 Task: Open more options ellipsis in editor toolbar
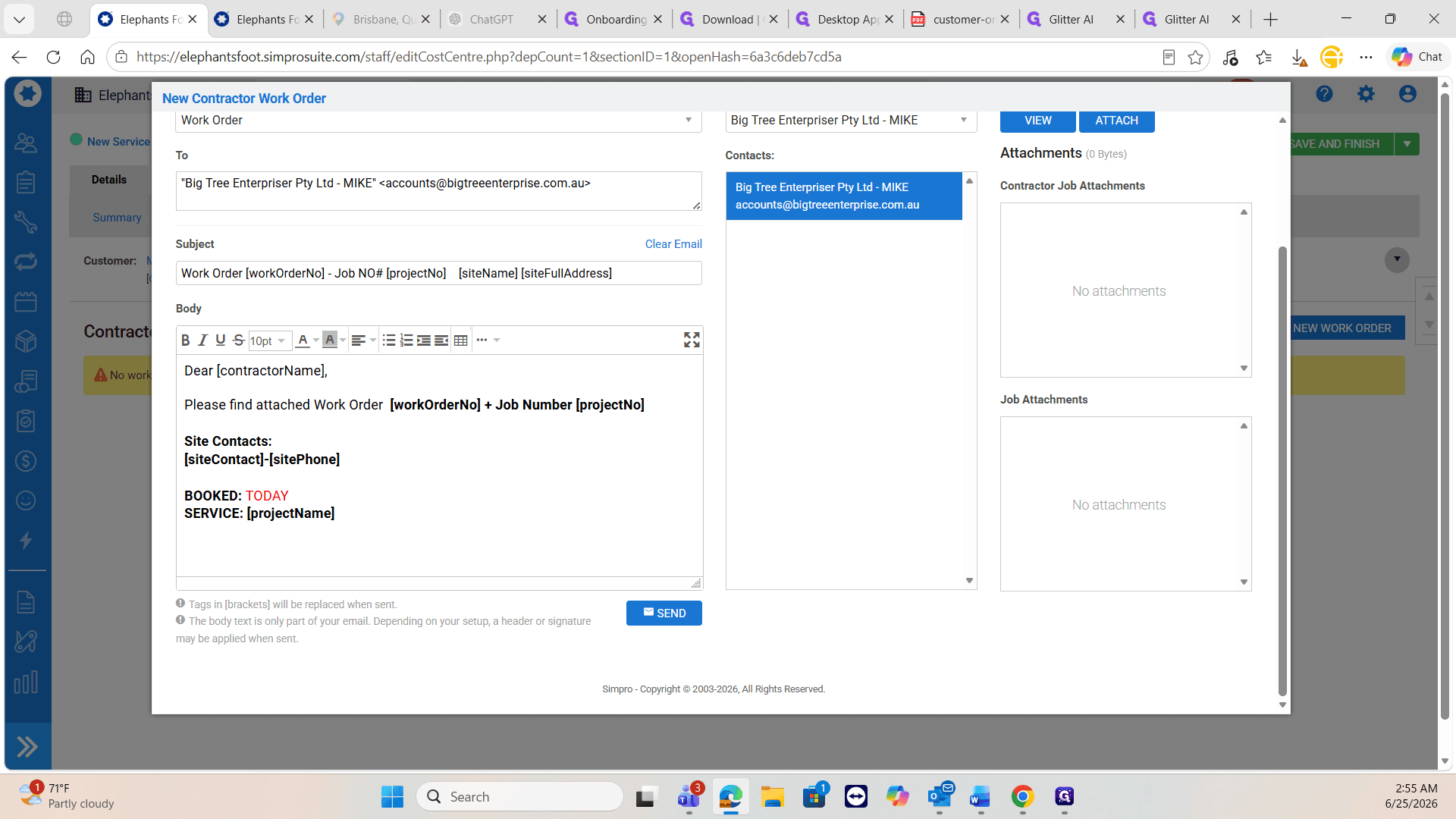[x=482, y=340]
